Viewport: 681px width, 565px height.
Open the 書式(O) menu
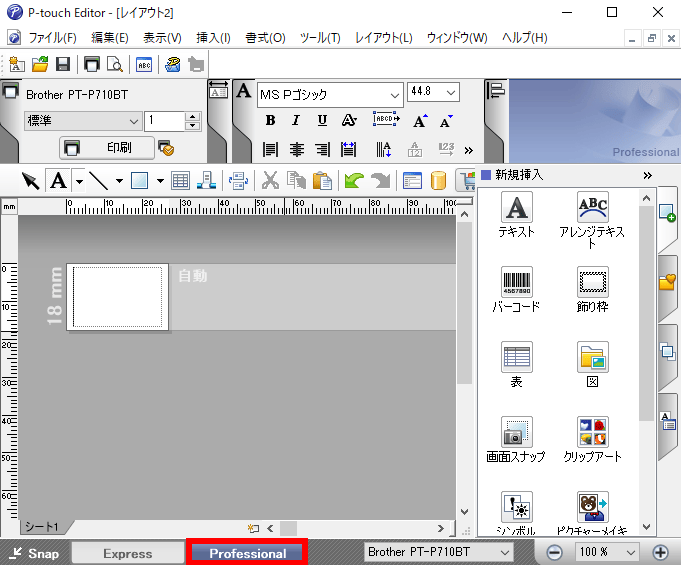point(265,38)
